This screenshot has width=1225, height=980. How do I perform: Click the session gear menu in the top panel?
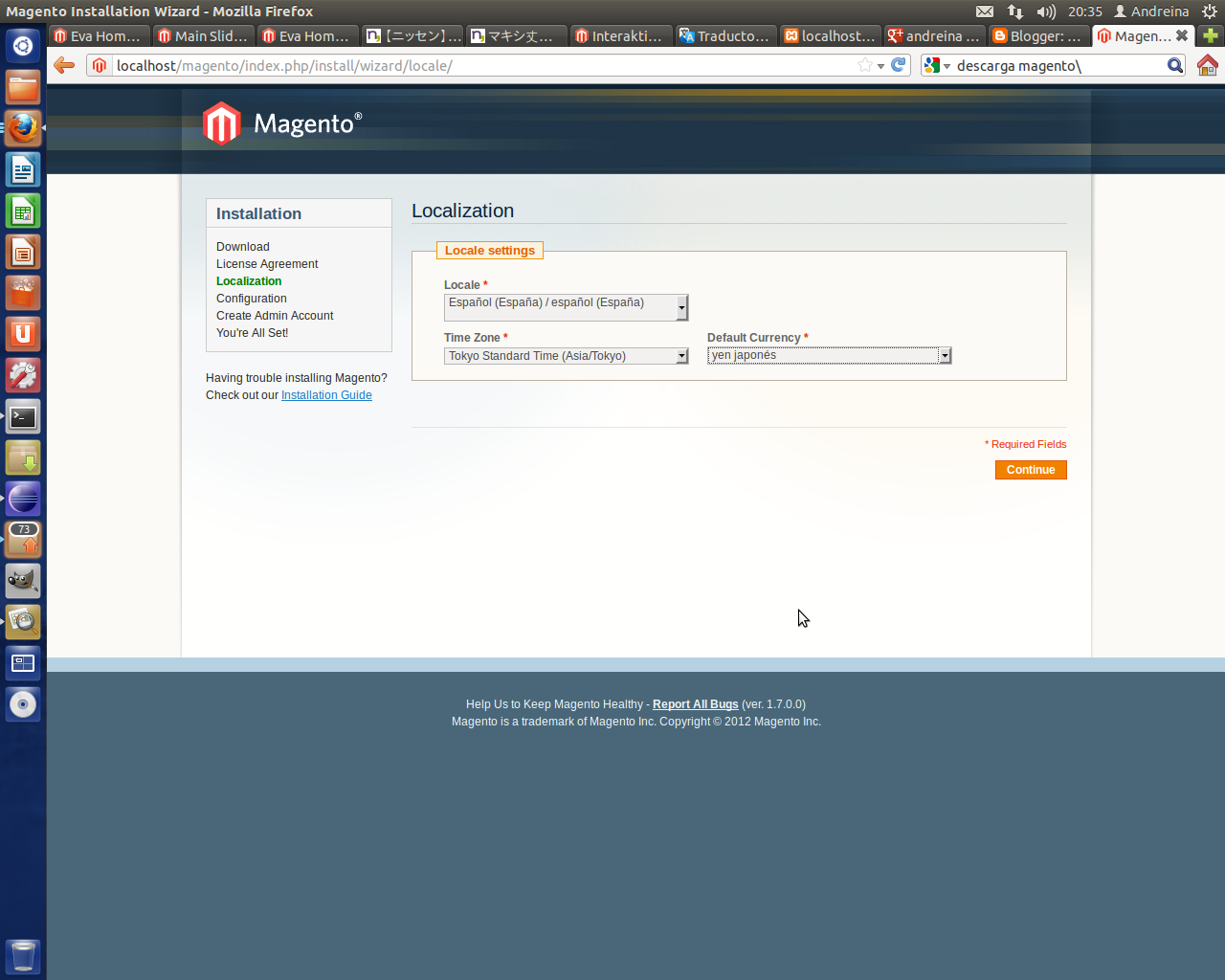tap(1208, 11)
